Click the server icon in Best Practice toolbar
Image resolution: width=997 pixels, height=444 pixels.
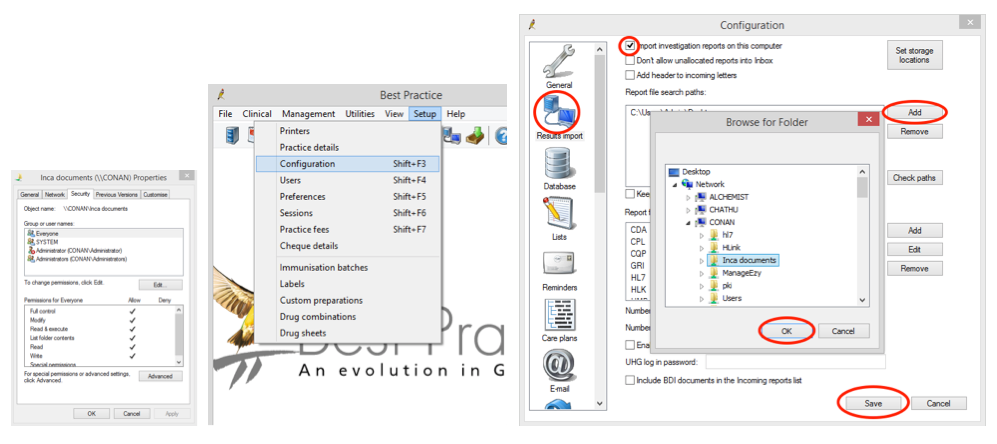coord(233,135)
